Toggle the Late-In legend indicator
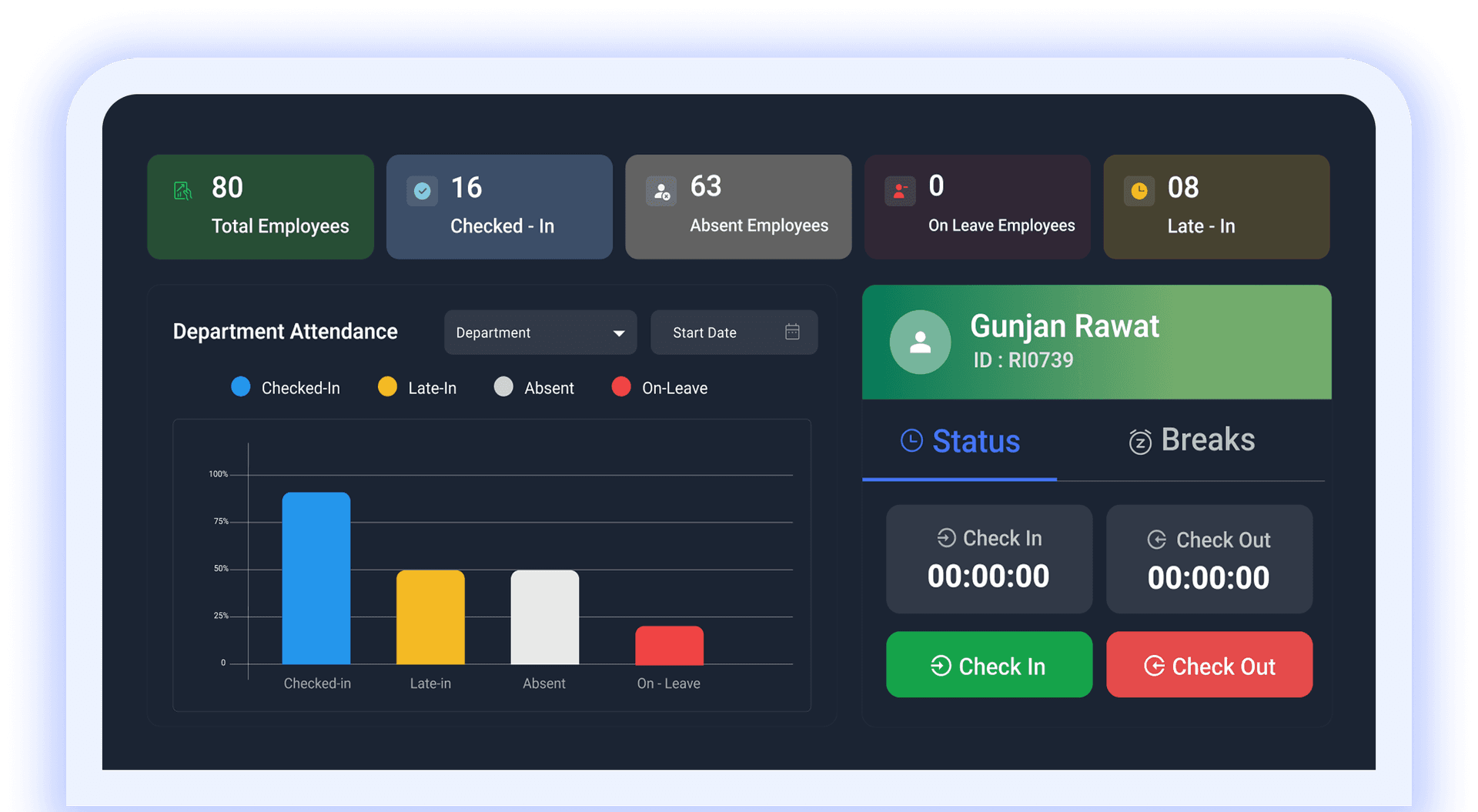 point(387,387)
